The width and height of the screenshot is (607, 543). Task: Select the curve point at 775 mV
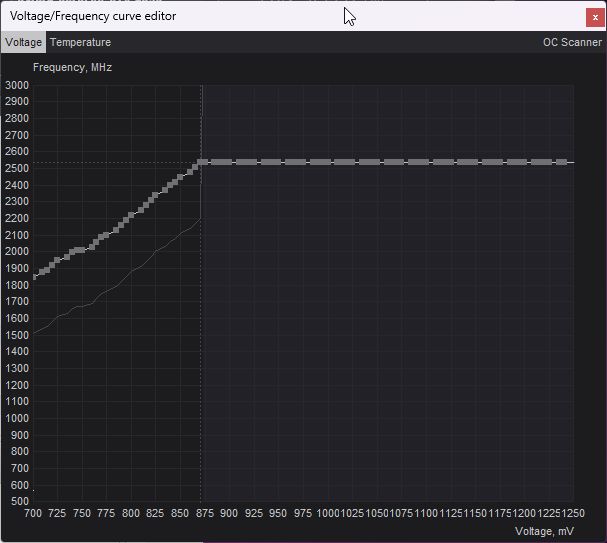tap(106, 235)
